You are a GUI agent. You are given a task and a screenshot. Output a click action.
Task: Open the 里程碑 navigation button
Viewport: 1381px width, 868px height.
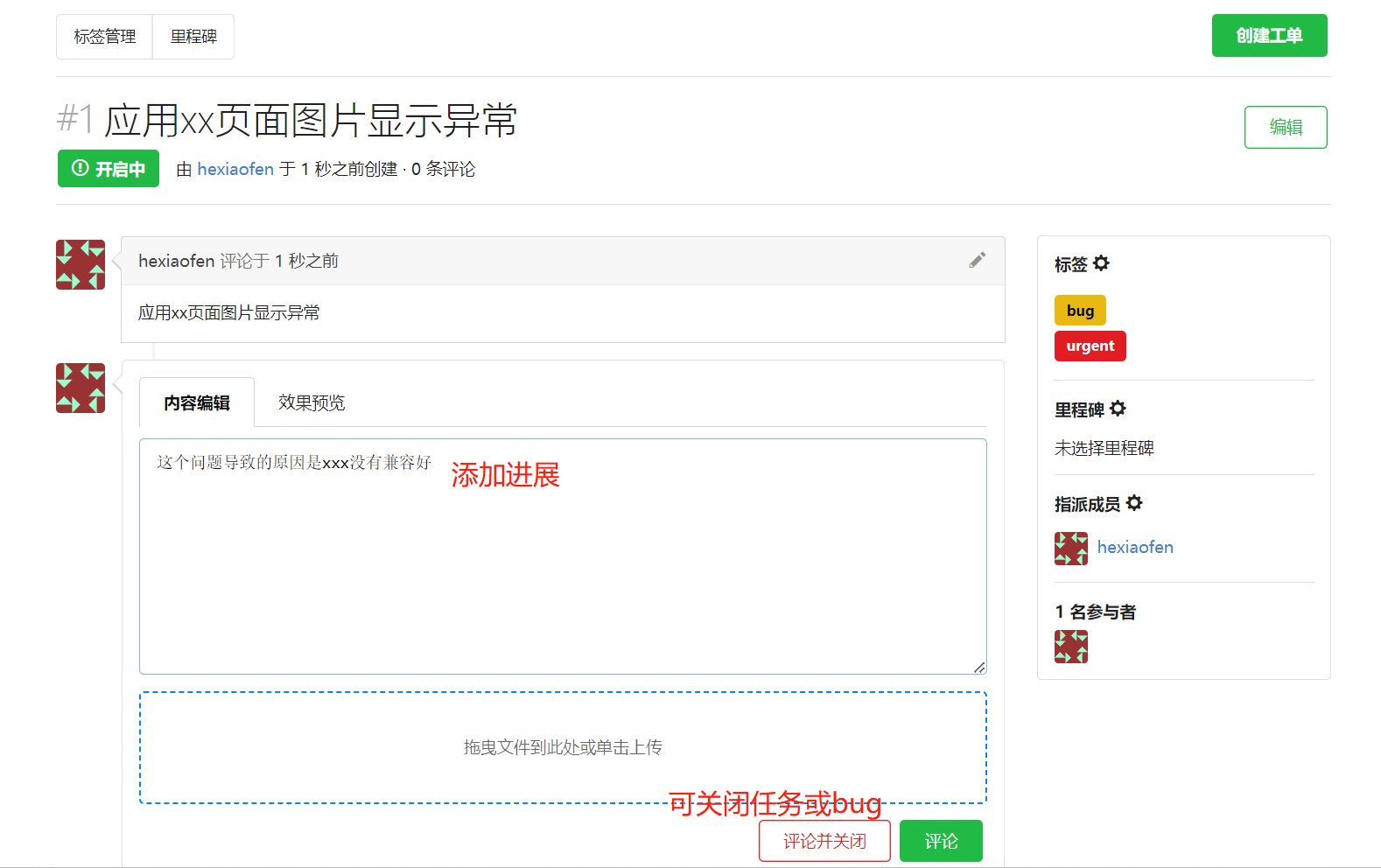(x=193, y=37)
